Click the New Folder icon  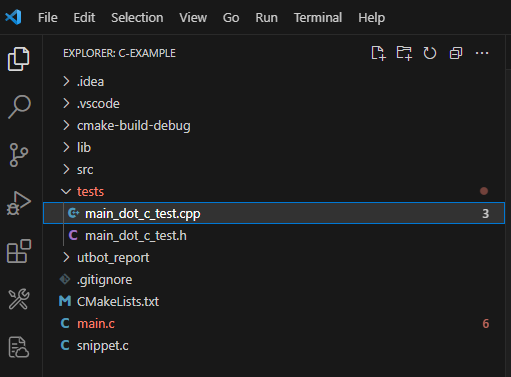404,53
